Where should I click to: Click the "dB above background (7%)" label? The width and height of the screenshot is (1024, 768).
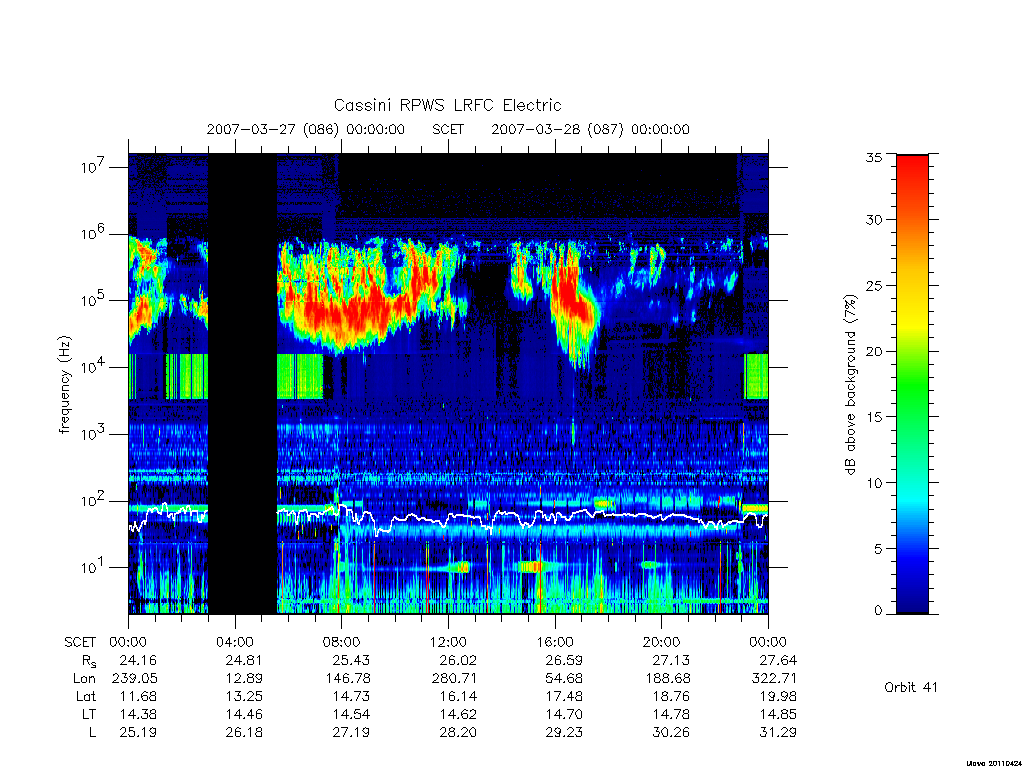point(850,384)
